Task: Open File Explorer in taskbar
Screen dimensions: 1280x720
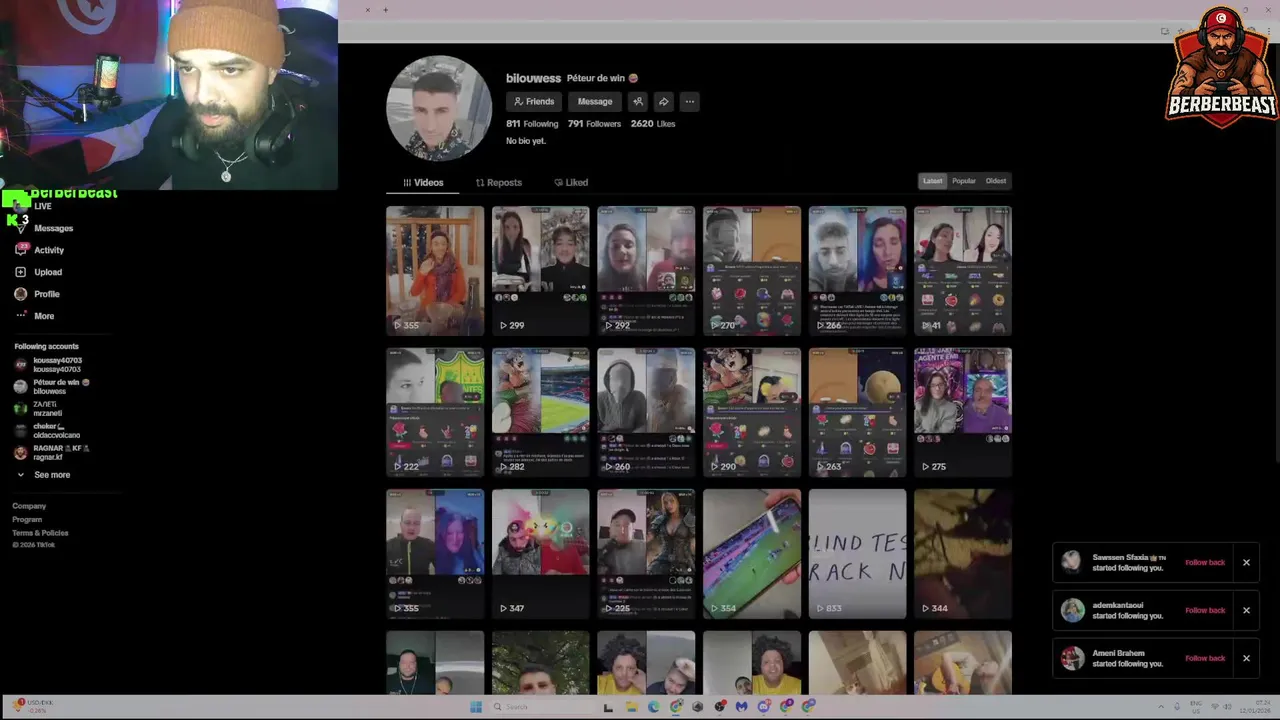Action: pyautogui.click(x=631, y=707)
